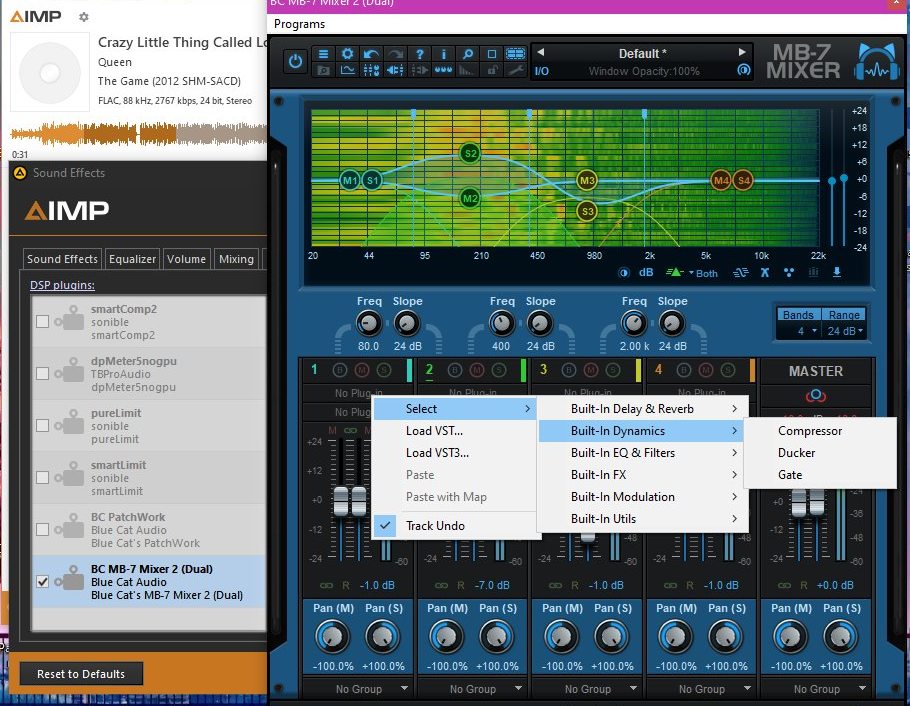This screenshot has width=910, height=706.
Task: Click the Master link circles icon
Action: tap(815, 396)
